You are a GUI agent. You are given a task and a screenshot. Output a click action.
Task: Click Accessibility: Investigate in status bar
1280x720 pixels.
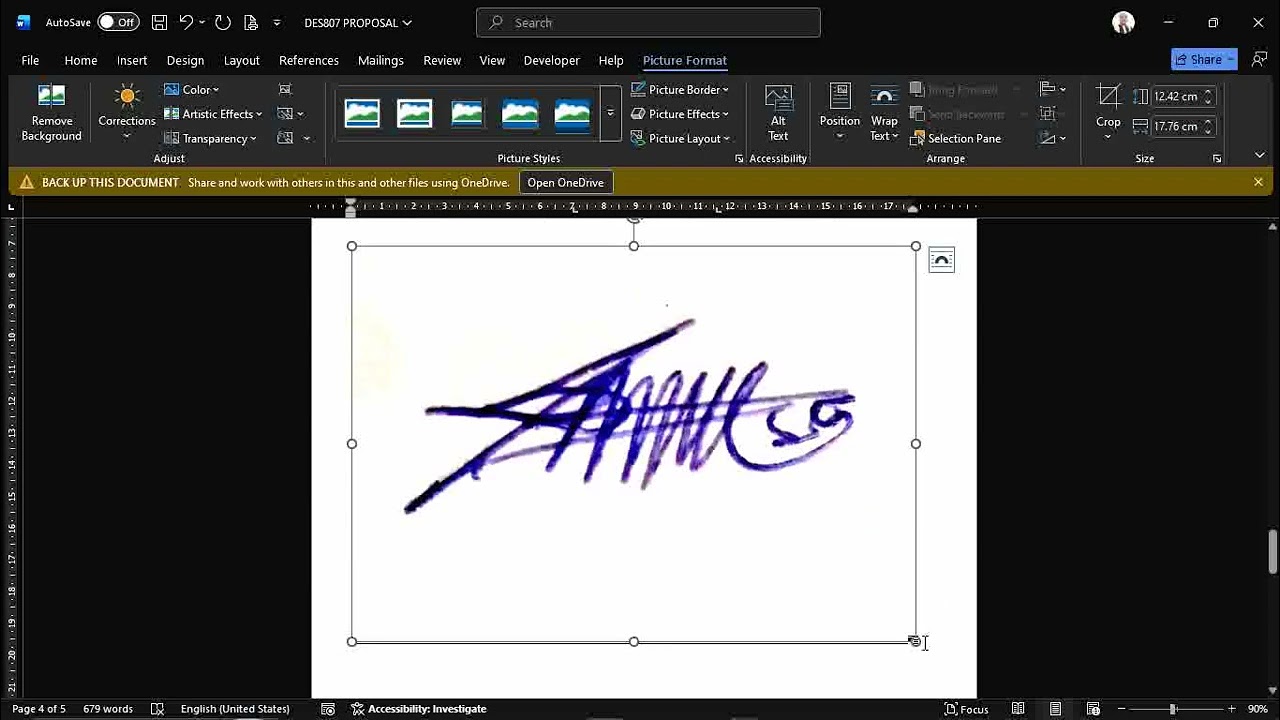tap(418, 709)
